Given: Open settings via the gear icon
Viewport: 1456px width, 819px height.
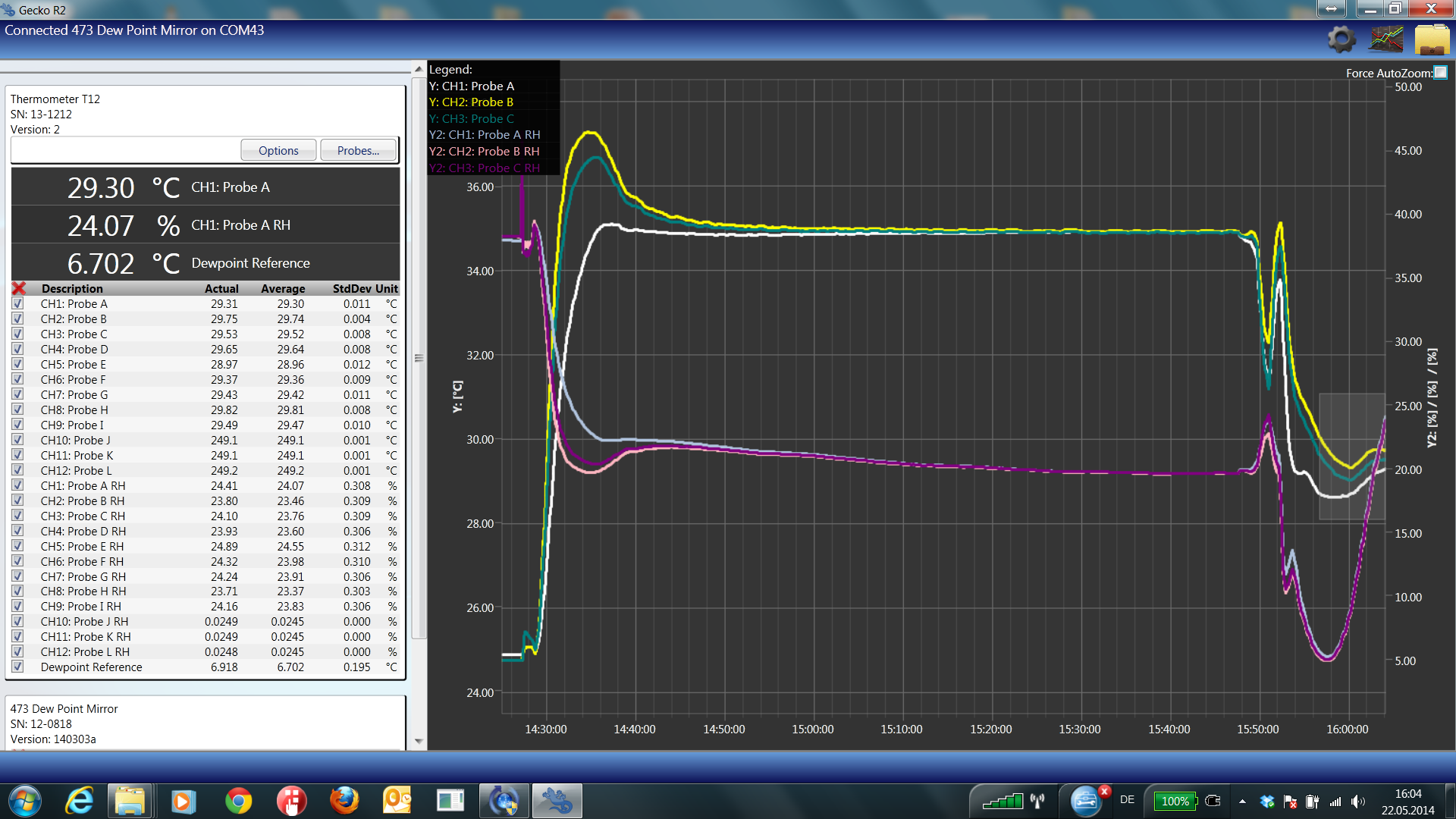Looking at the screenshot, I should [x=1341, y=39].
